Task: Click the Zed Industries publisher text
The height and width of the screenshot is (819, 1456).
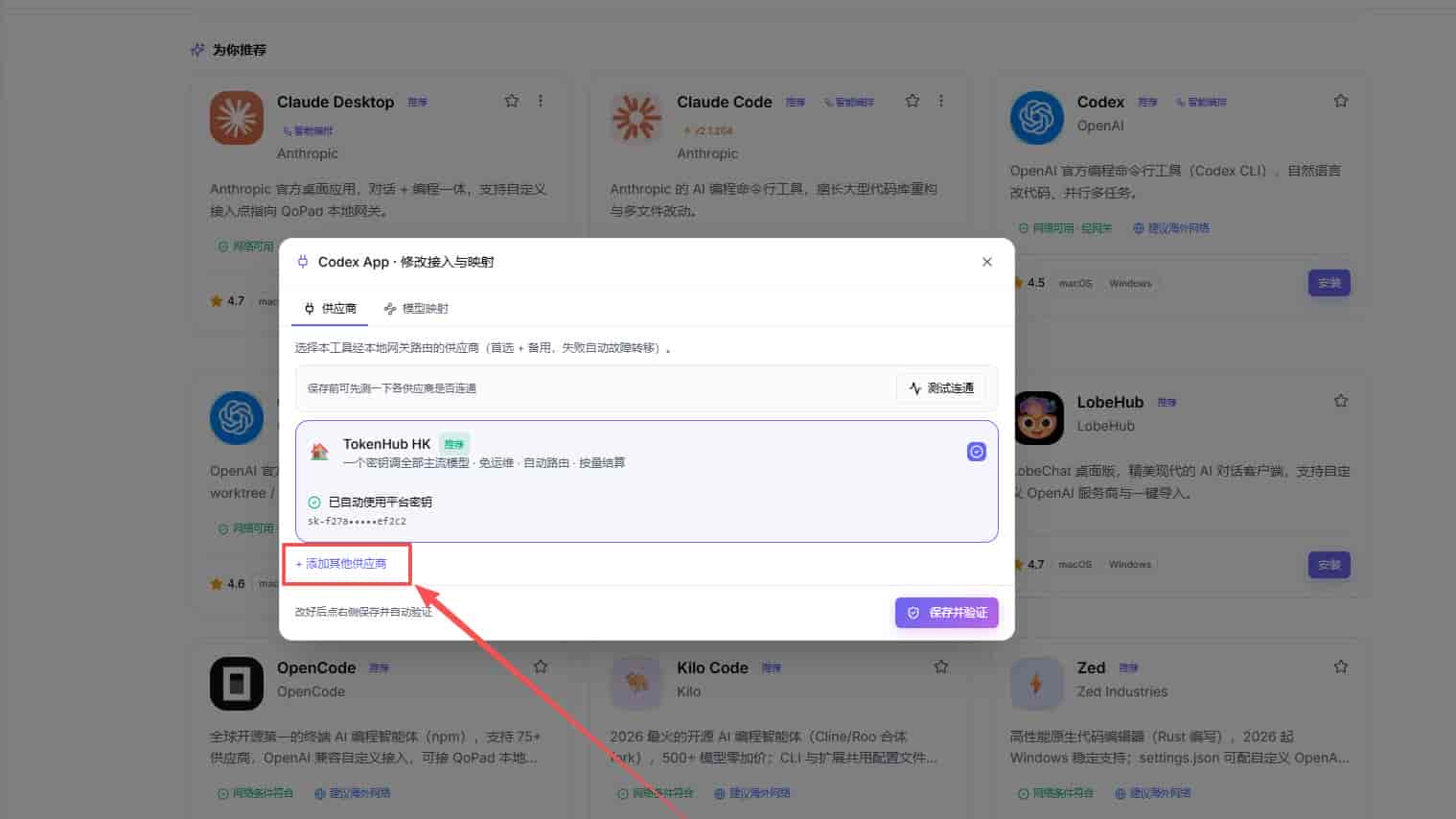Action: (x=1121, y=691)
